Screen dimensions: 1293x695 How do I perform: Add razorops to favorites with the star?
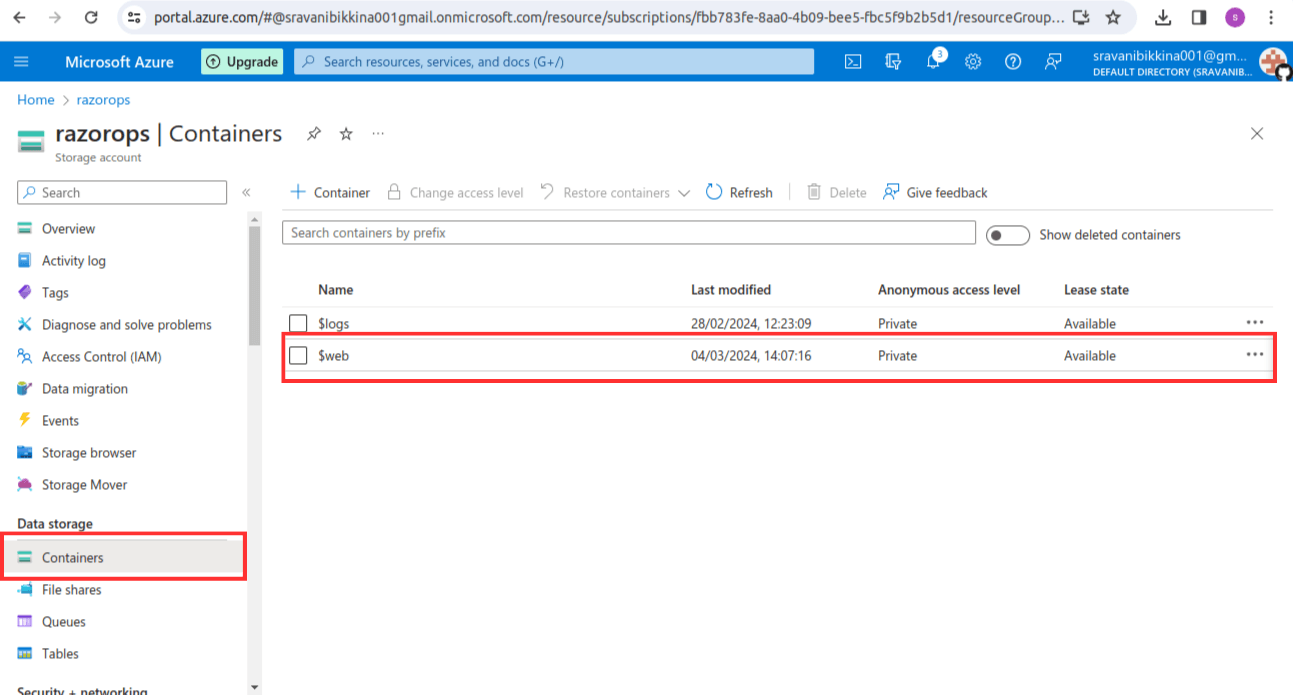pos(345,133)
